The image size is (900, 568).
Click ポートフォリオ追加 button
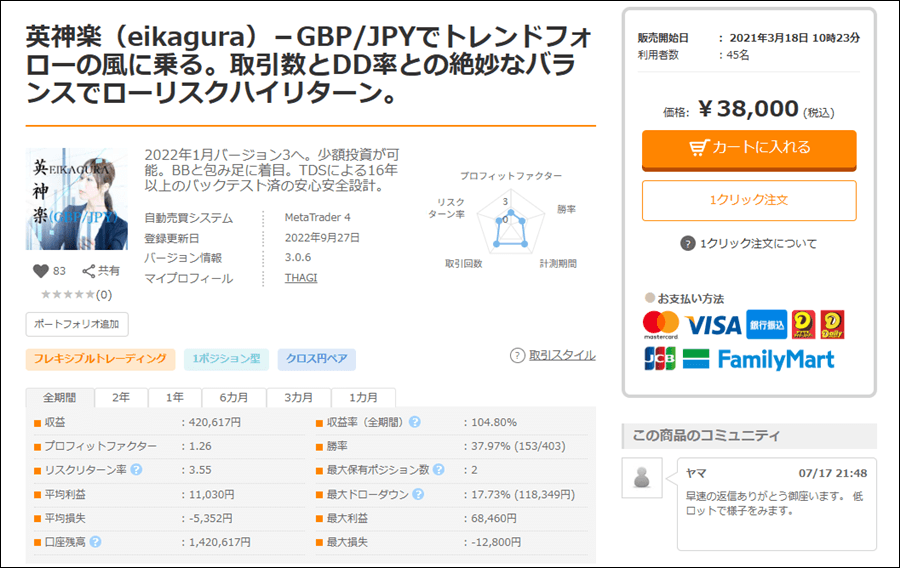(x=77, y=324)
